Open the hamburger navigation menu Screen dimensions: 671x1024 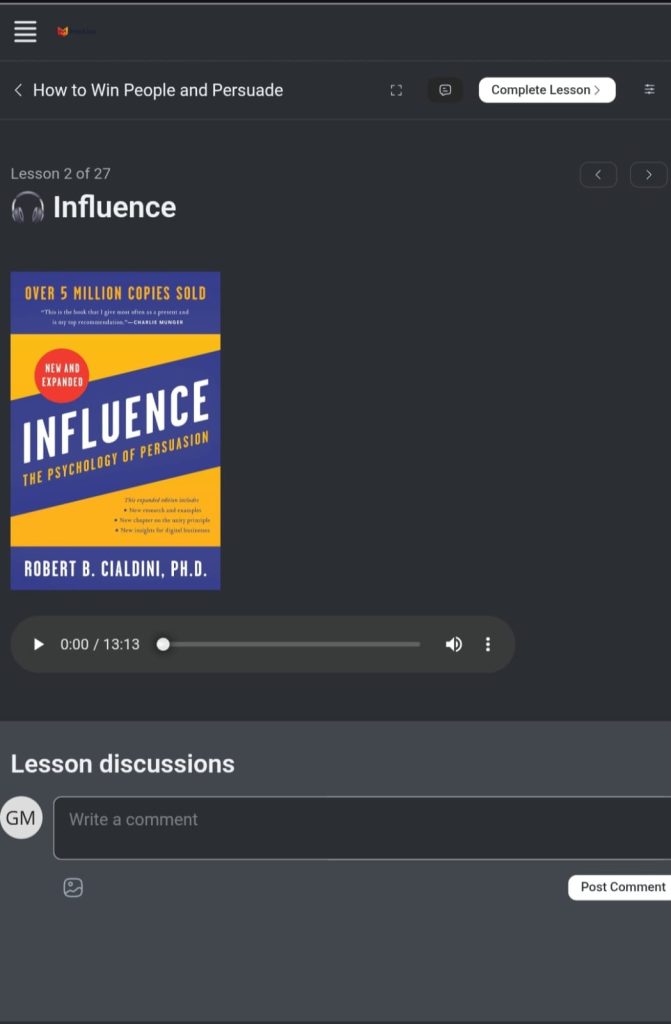(25, 32)
